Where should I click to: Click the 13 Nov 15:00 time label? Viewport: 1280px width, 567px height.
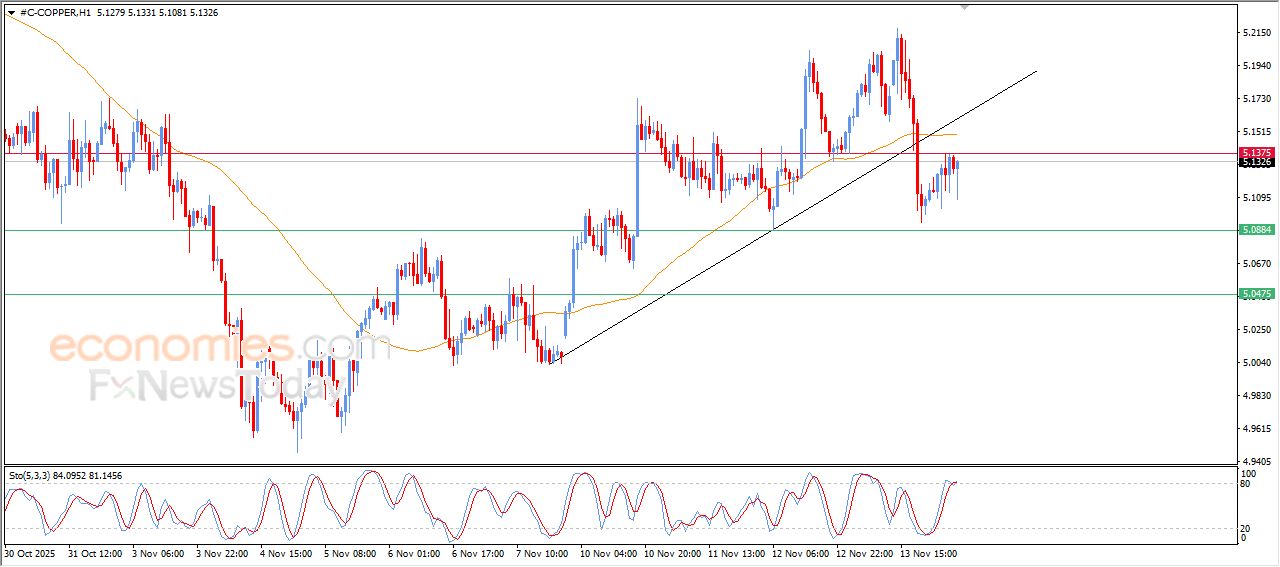[x=927, y=552]
